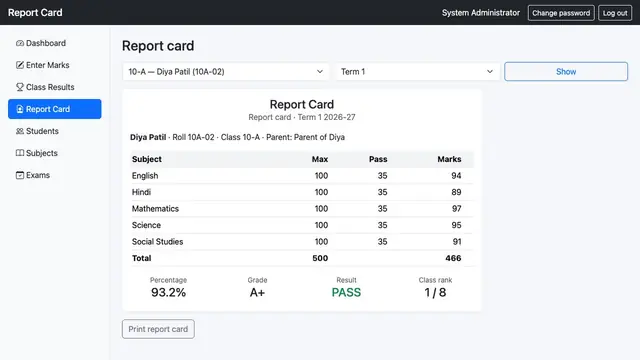Click Change password button

point(561,13)
